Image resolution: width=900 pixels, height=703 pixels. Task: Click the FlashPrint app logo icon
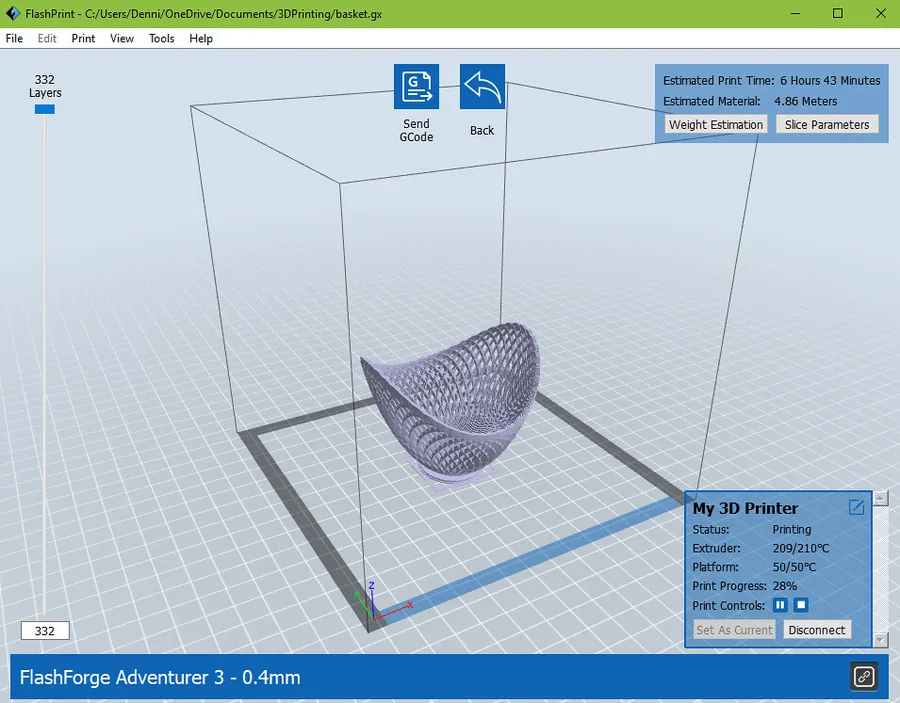point(13,13)
